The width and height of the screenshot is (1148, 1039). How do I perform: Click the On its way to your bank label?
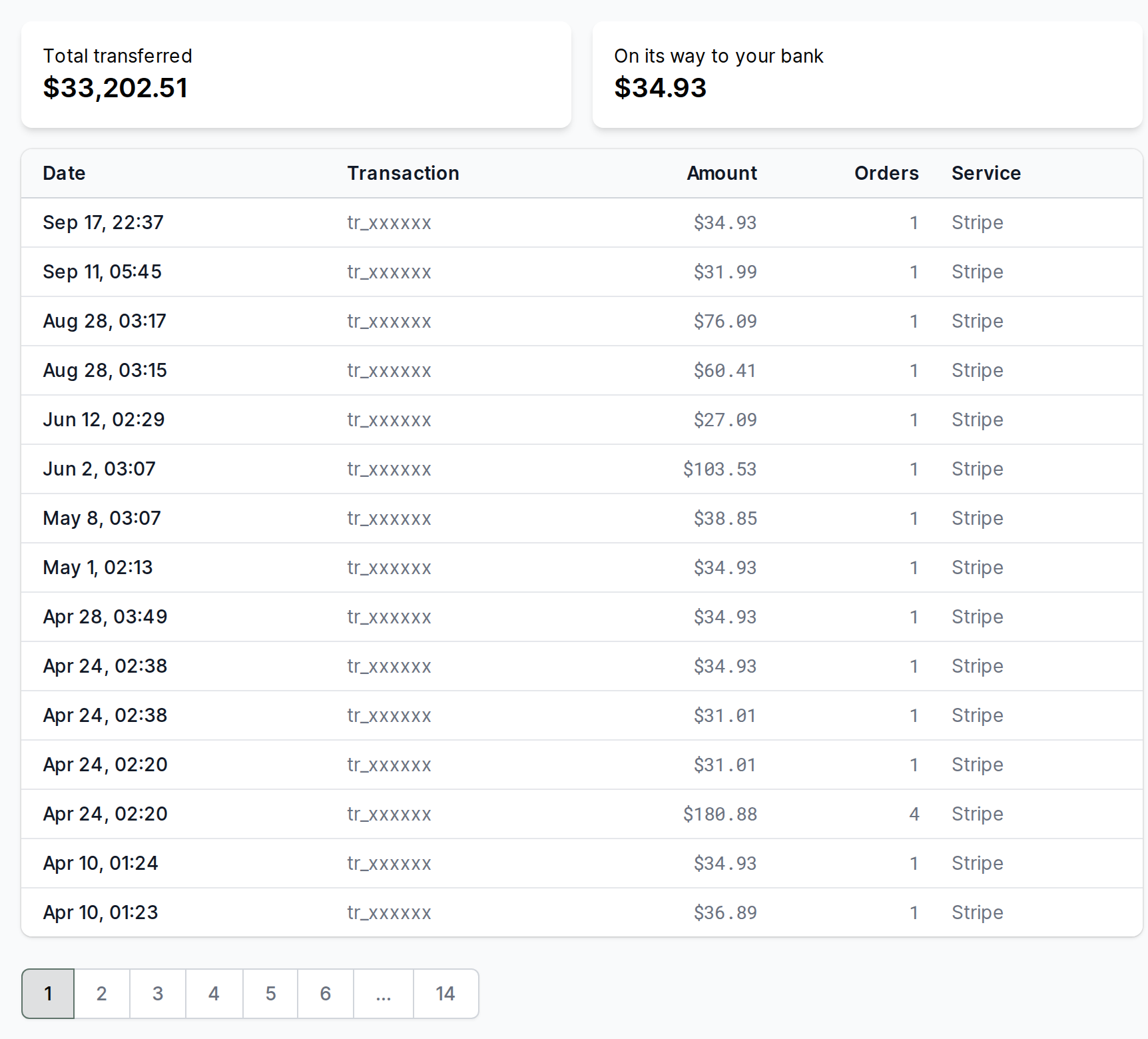point(718,56)
